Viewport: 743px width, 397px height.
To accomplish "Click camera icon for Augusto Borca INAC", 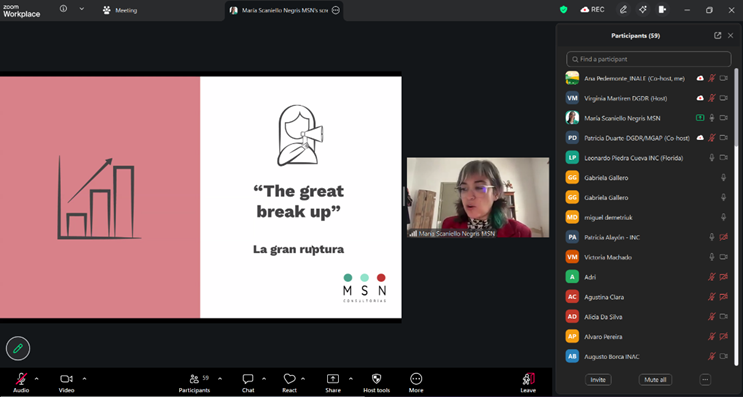I will click(724, 357).
